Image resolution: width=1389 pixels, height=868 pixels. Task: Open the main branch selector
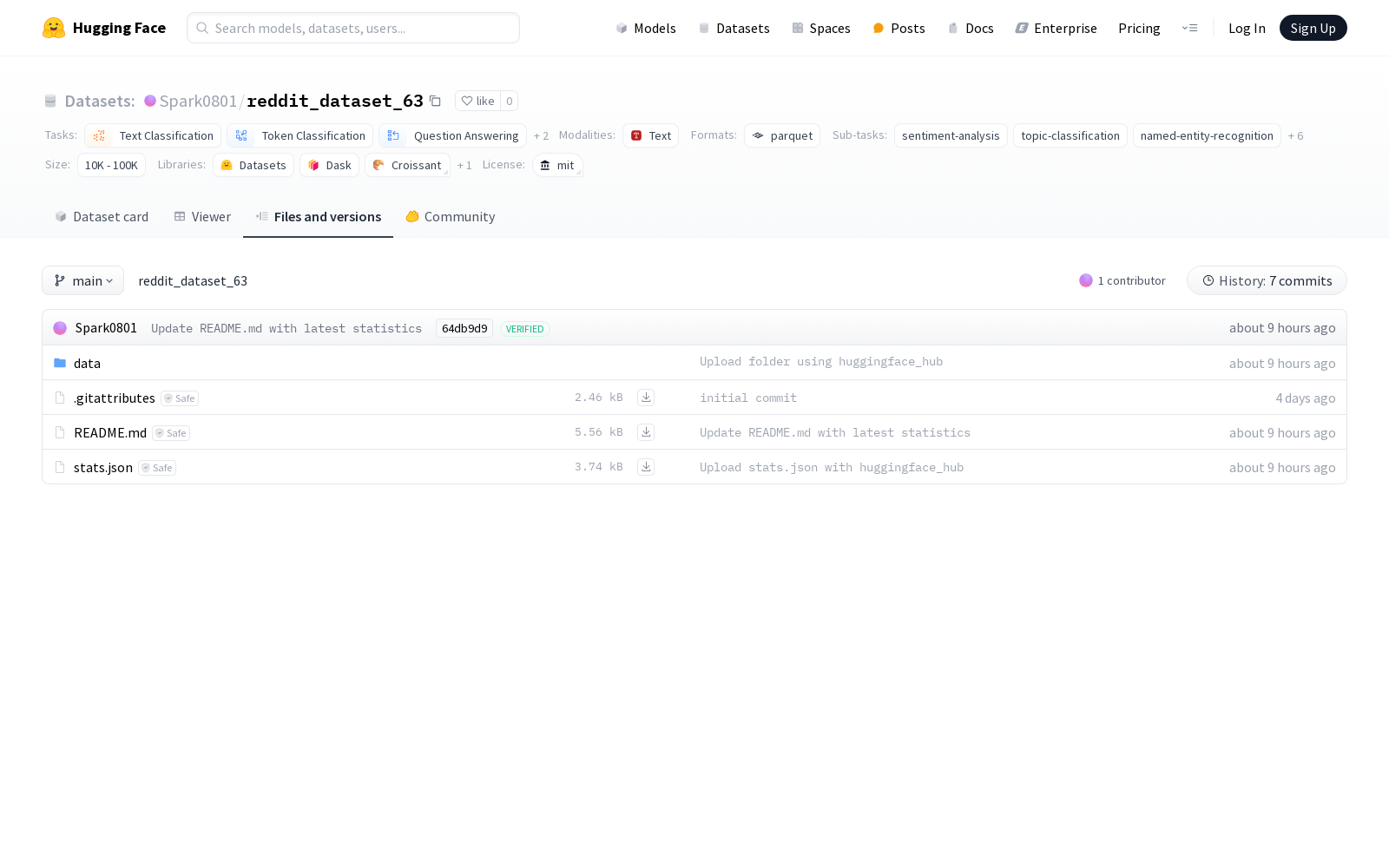(x=82, y=280)
